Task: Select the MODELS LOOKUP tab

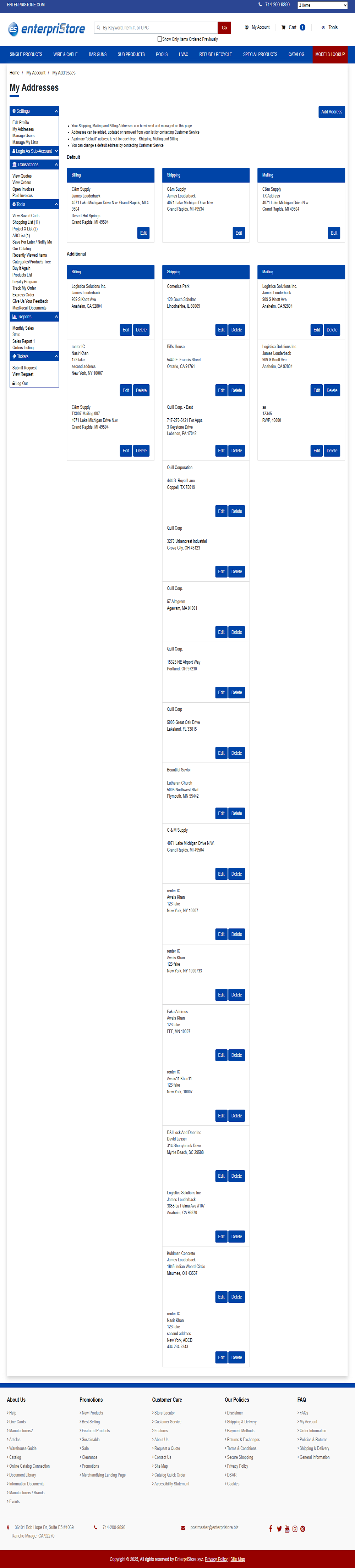Action: tap(330, 54)
